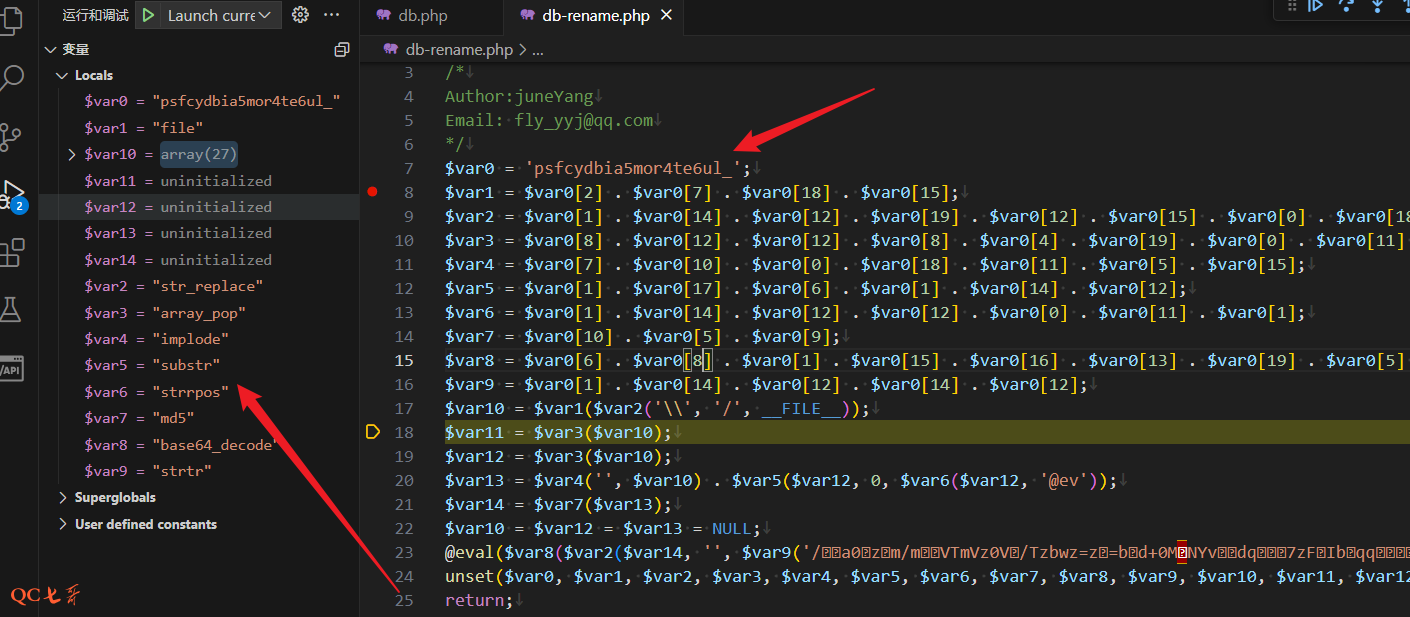Collapse all variables with collapse icon
The height and width of the screenshot is (617, 1410).
[x=342, y=49]
